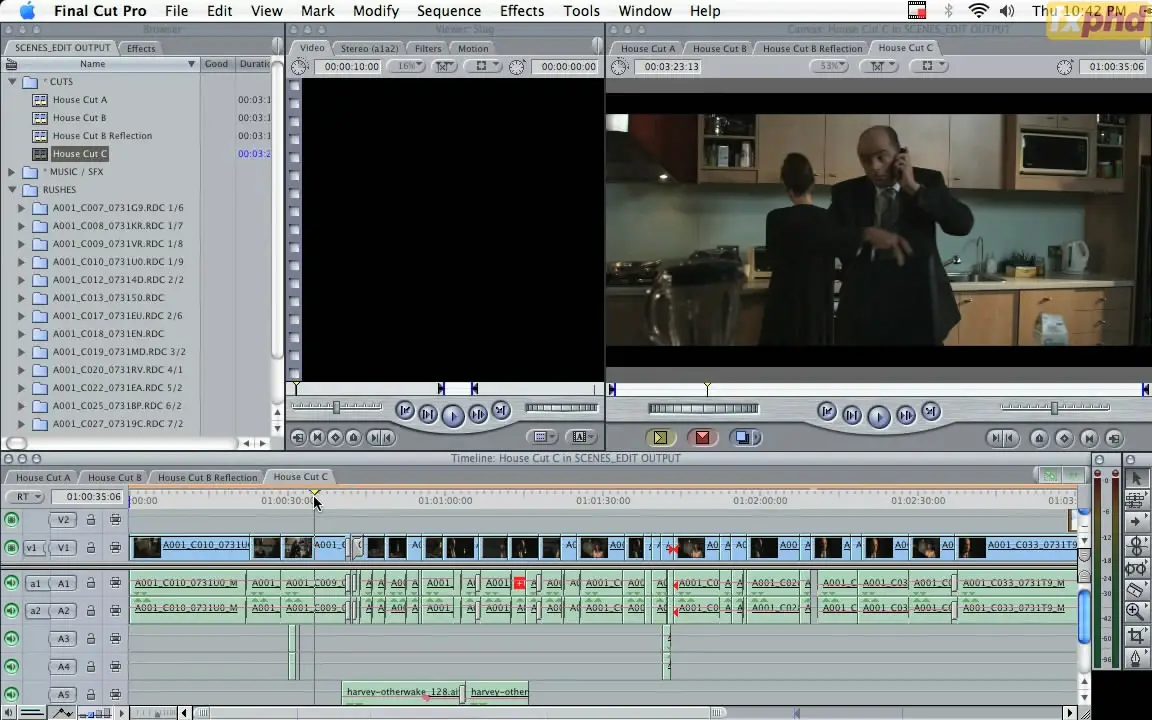Toggle Clip Keyframes control in timeline footer
The height and width of the screenshot is (720, 1152).
coord(32,713)
